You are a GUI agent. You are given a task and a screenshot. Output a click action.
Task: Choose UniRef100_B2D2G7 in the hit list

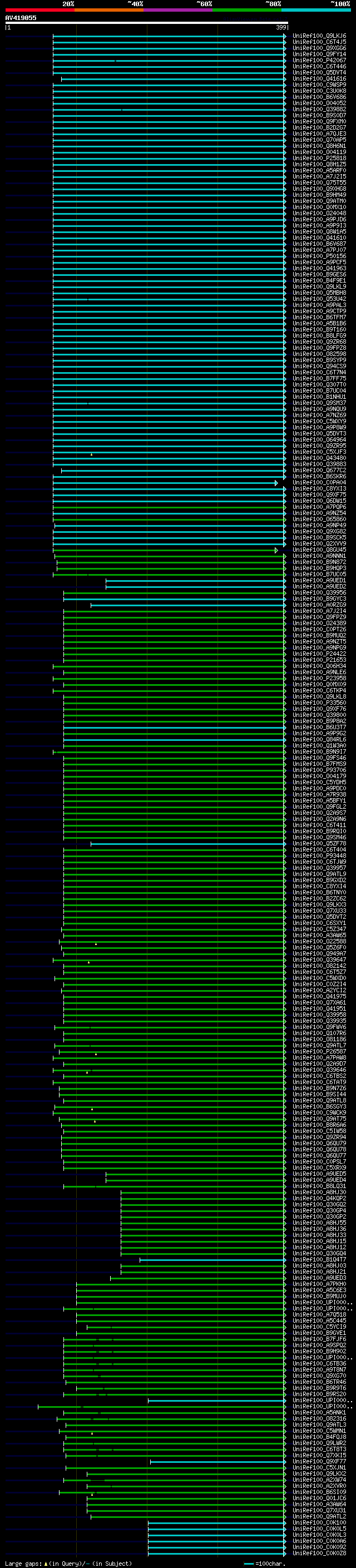[319, 128]
